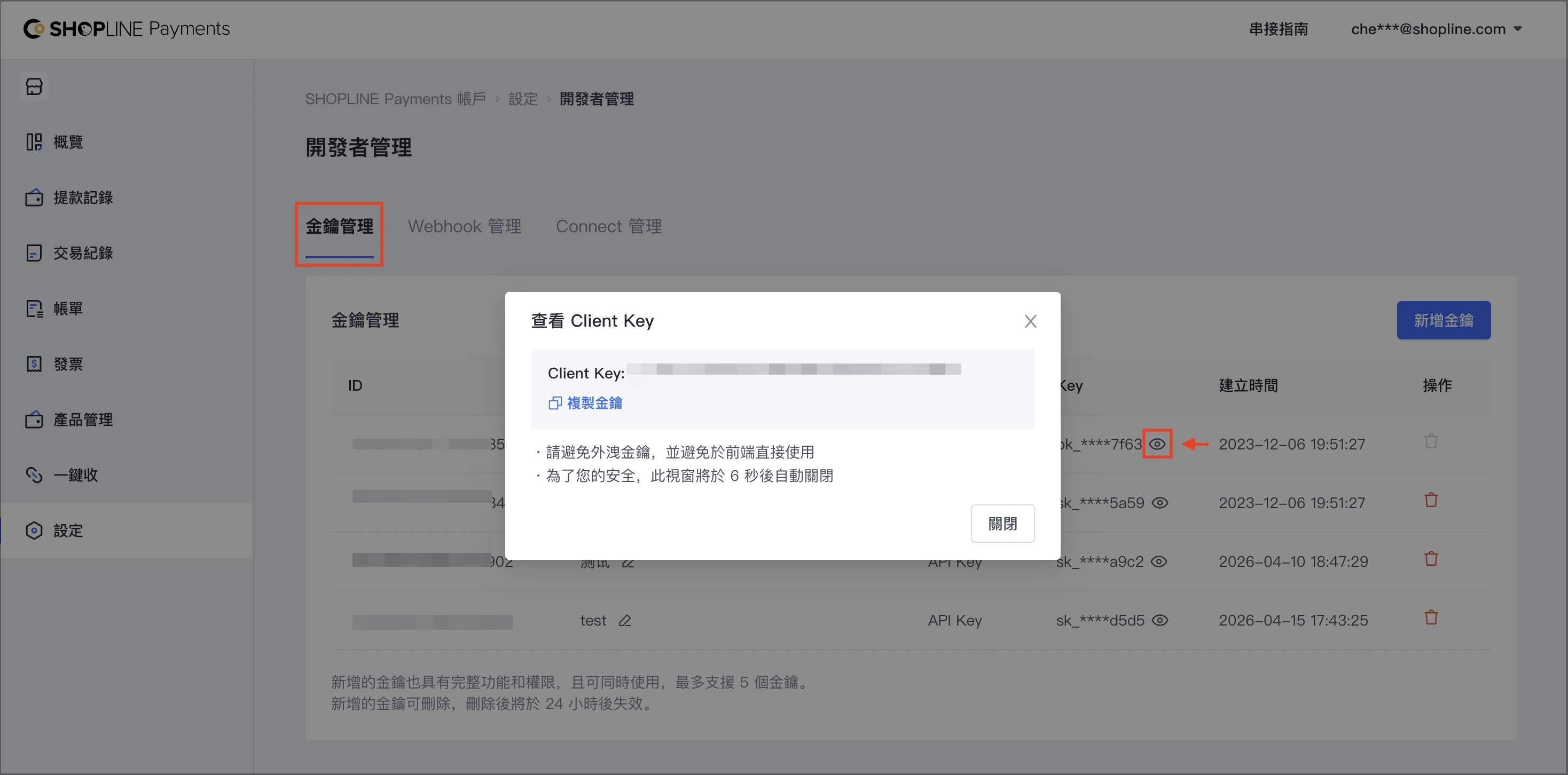Click the timestamp 2026-04-10 18:47:29
This screenshot has width=1568, height=775.
1293,562
